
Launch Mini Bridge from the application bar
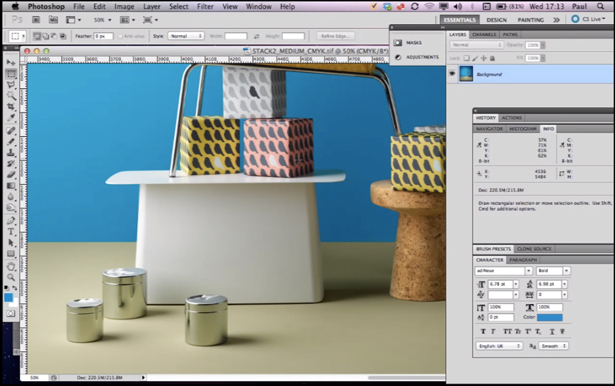(53, 20)
